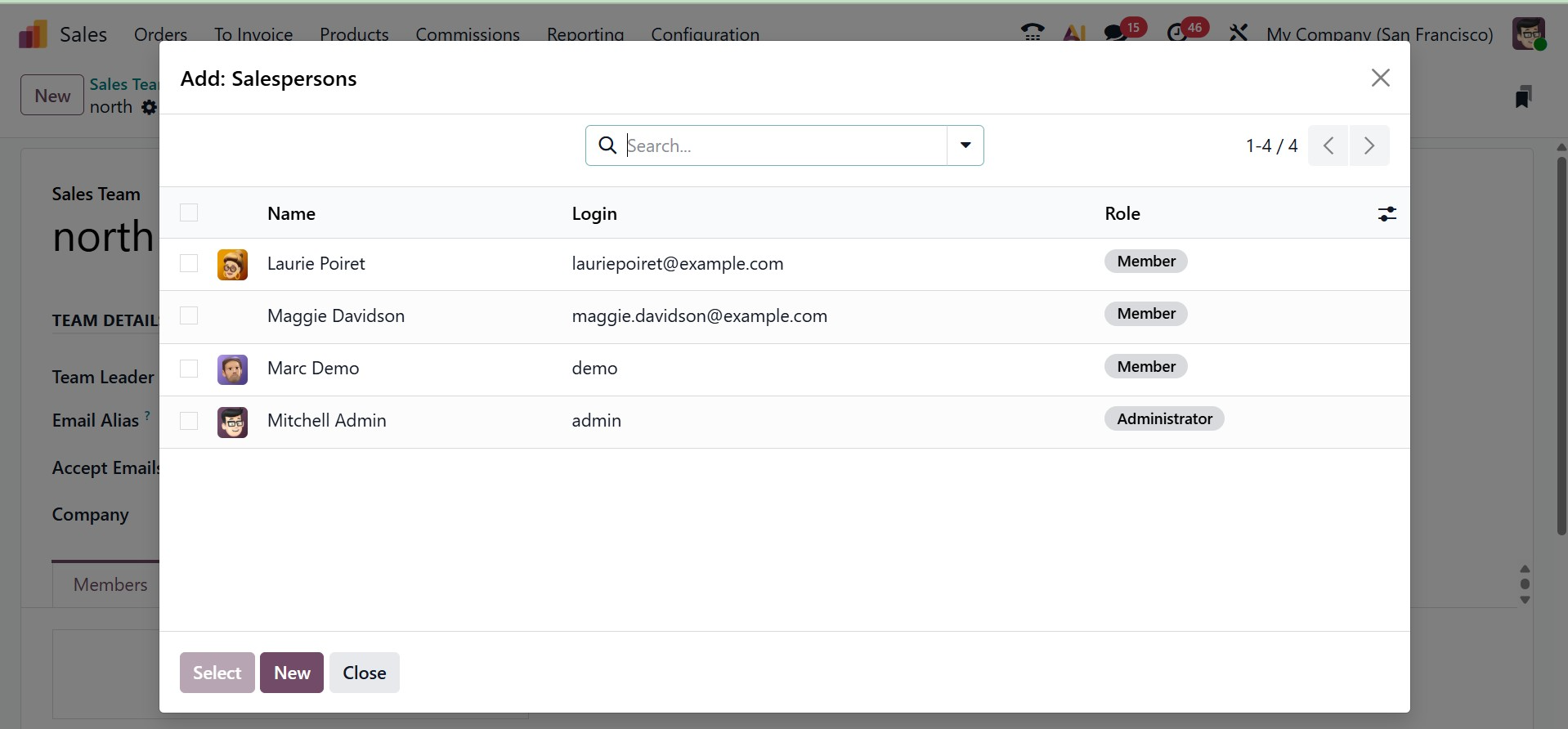Click the pager counter 1-4 / 4

click(x=1271, y=145)
